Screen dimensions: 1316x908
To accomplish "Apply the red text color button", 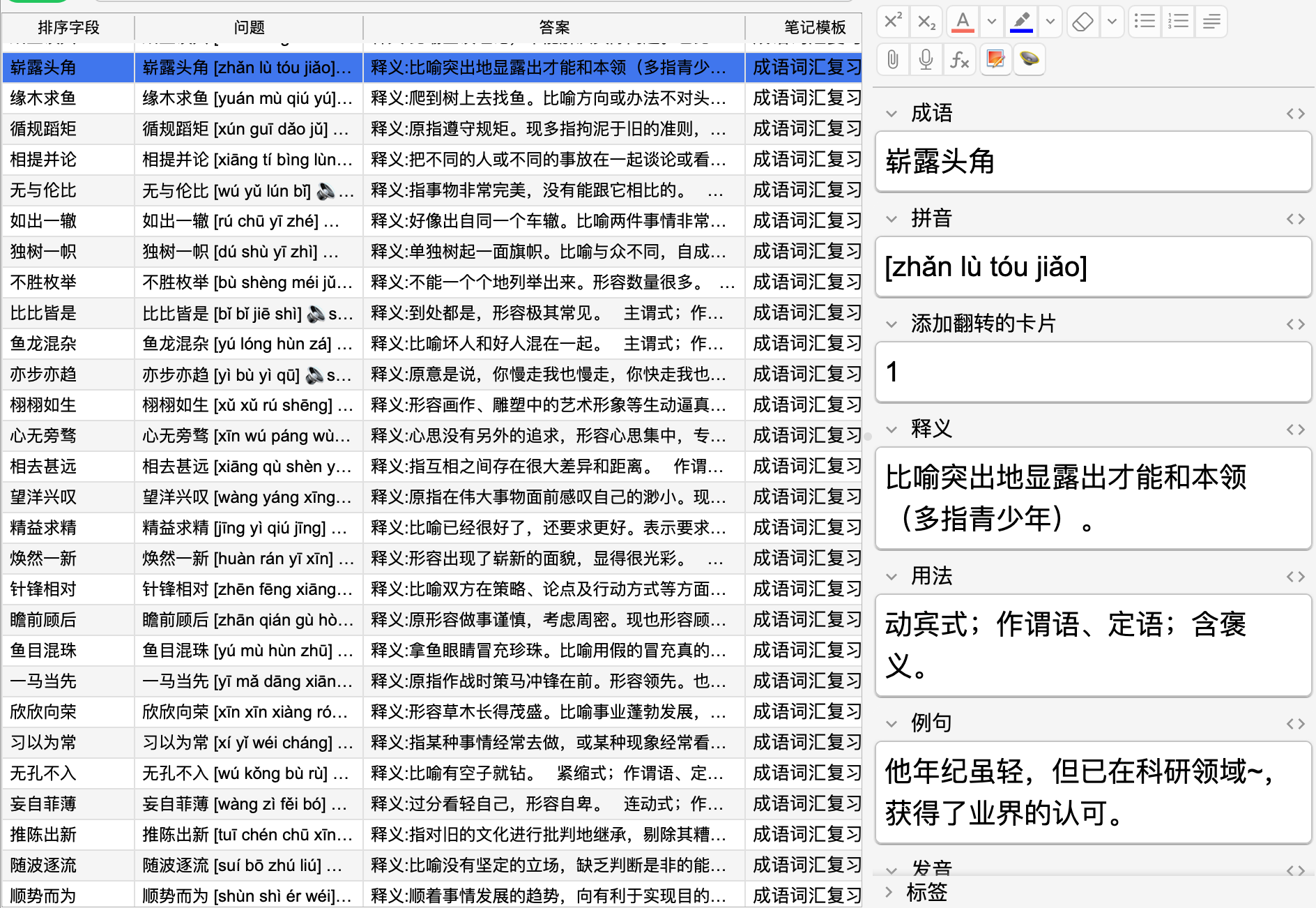I will click(963, 22).
